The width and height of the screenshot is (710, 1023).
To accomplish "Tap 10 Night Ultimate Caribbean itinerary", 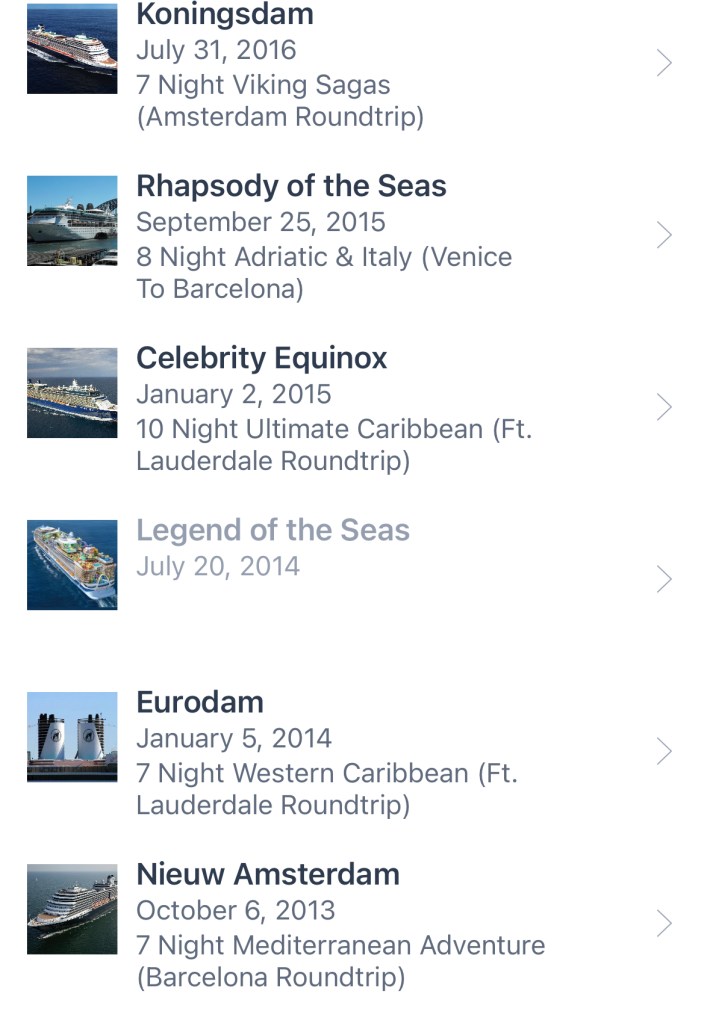I will (333, 429).
